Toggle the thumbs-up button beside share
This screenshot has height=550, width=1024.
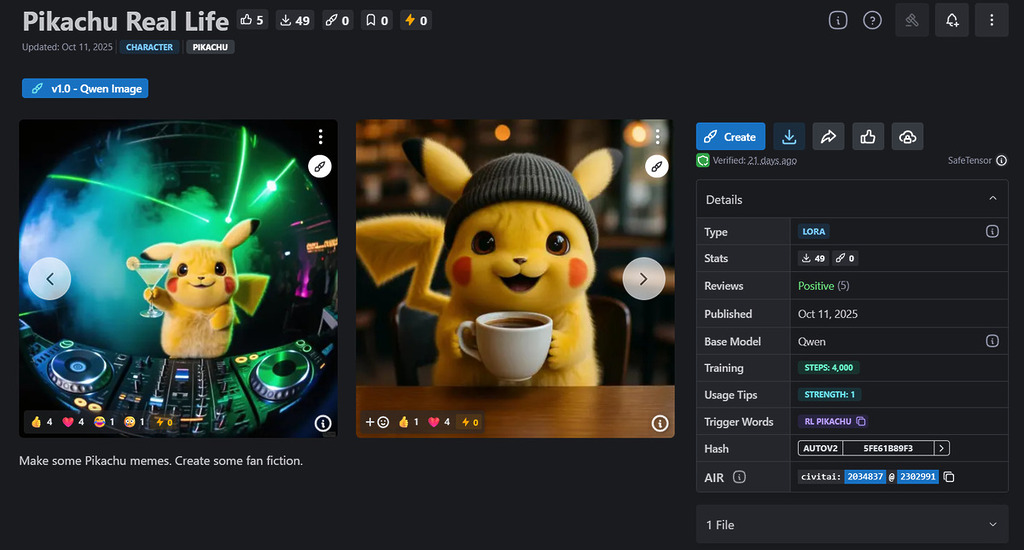click(868, 137)
